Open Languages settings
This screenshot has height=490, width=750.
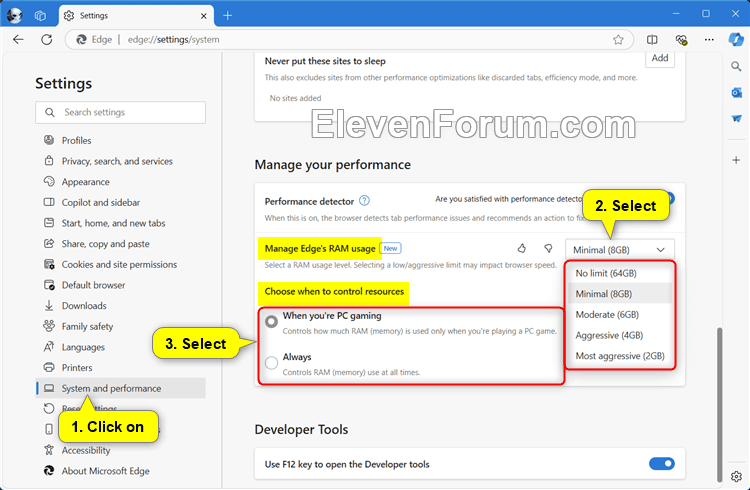(x=121, y=347)
